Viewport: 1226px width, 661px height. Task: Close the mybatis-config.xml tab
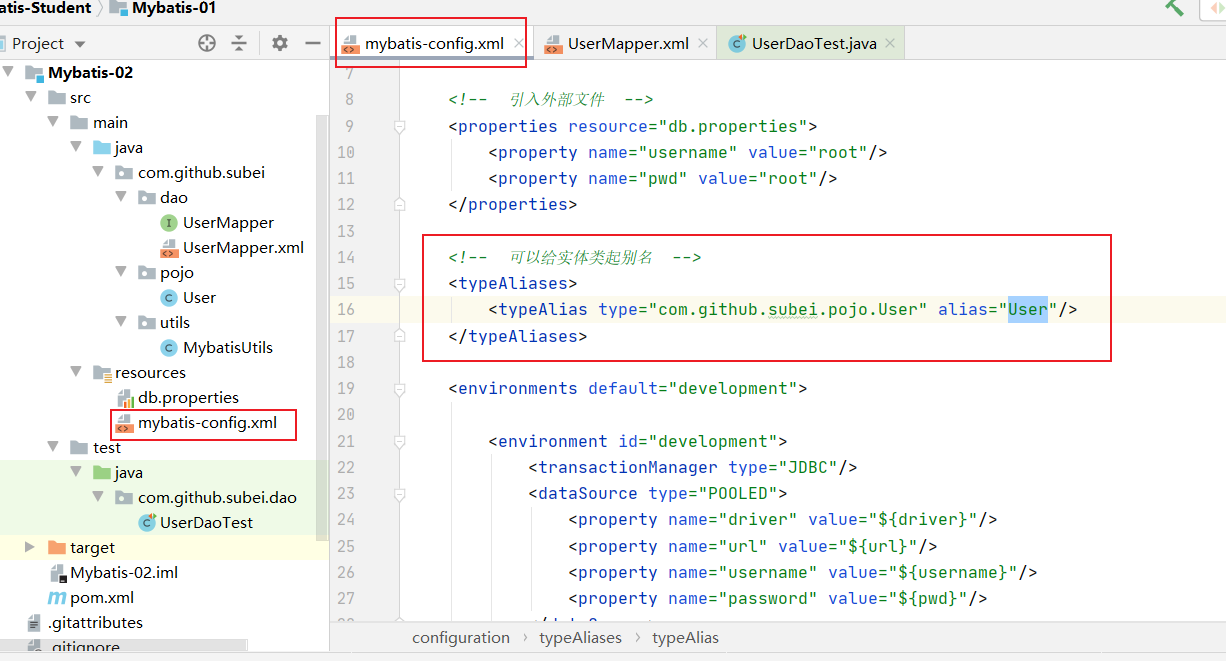[x=518, y=43]
